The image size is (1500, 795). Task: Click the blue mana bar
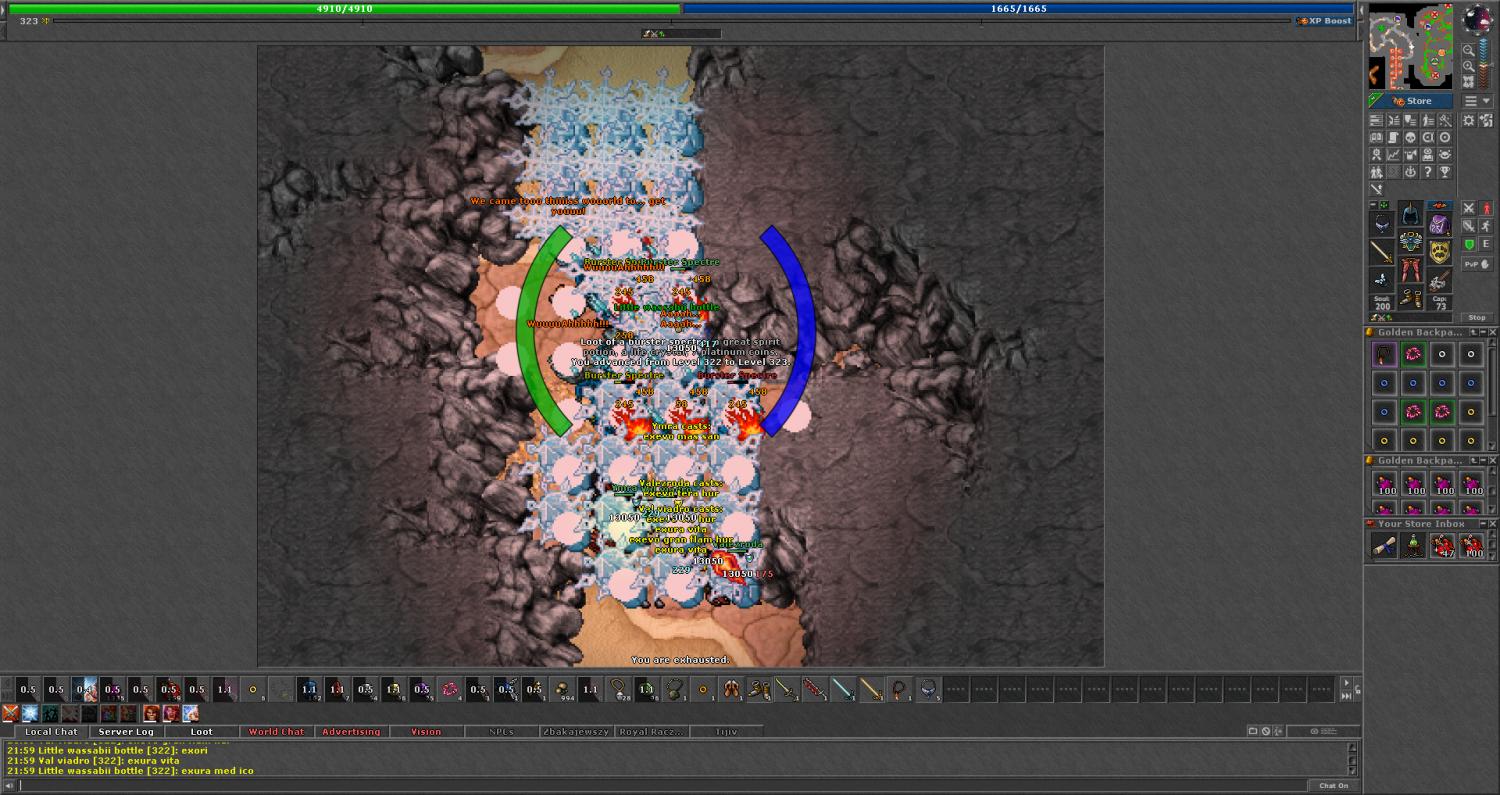tap(1018, 8)
